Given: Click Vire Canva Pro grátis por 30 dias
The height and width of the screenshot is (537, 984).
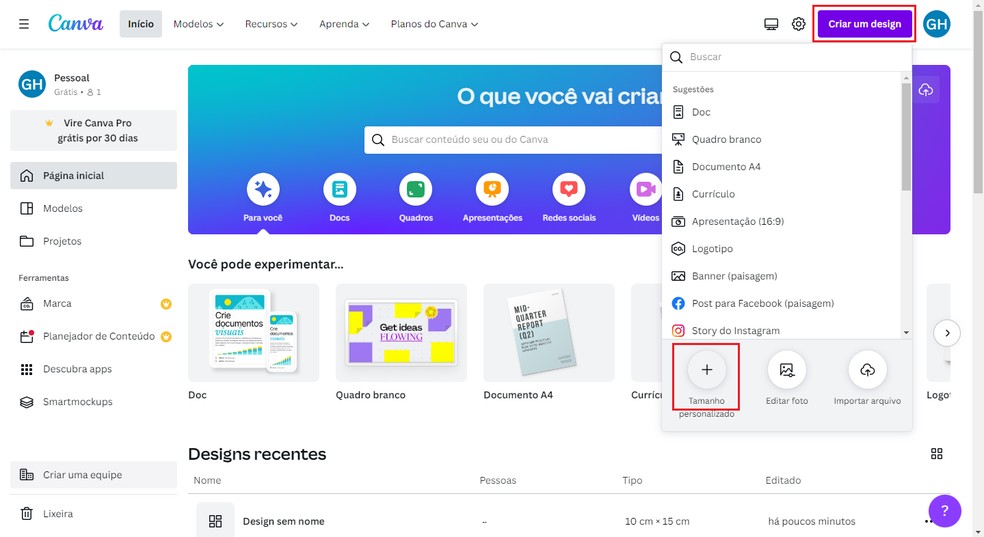Looking at the screenshot, I should click(94, 130).
